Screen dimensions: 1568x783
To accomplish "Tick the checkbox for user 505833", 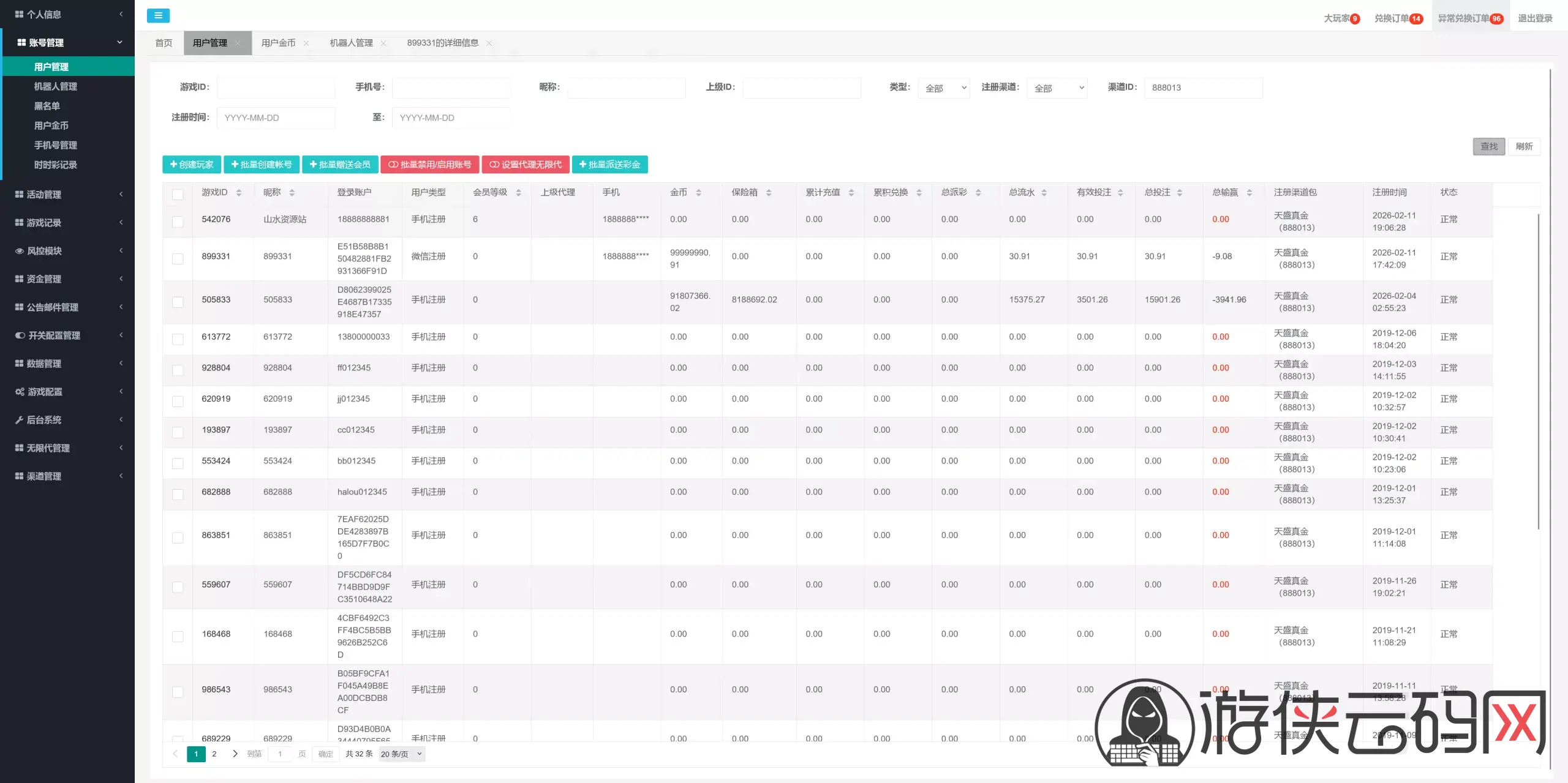I will 178,302.
